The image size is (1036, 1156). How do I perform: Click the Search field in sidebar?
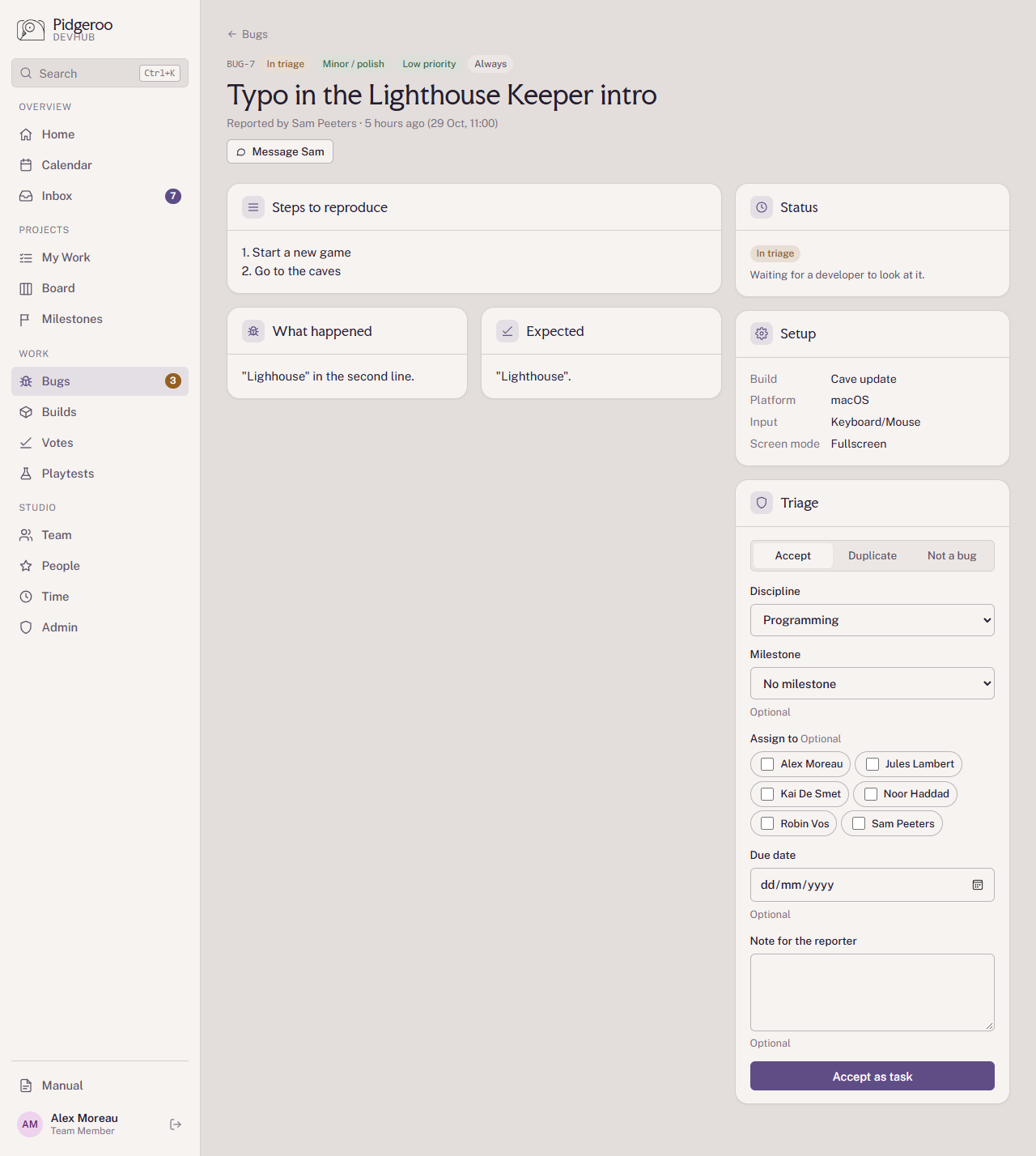[x=100, y=73]
